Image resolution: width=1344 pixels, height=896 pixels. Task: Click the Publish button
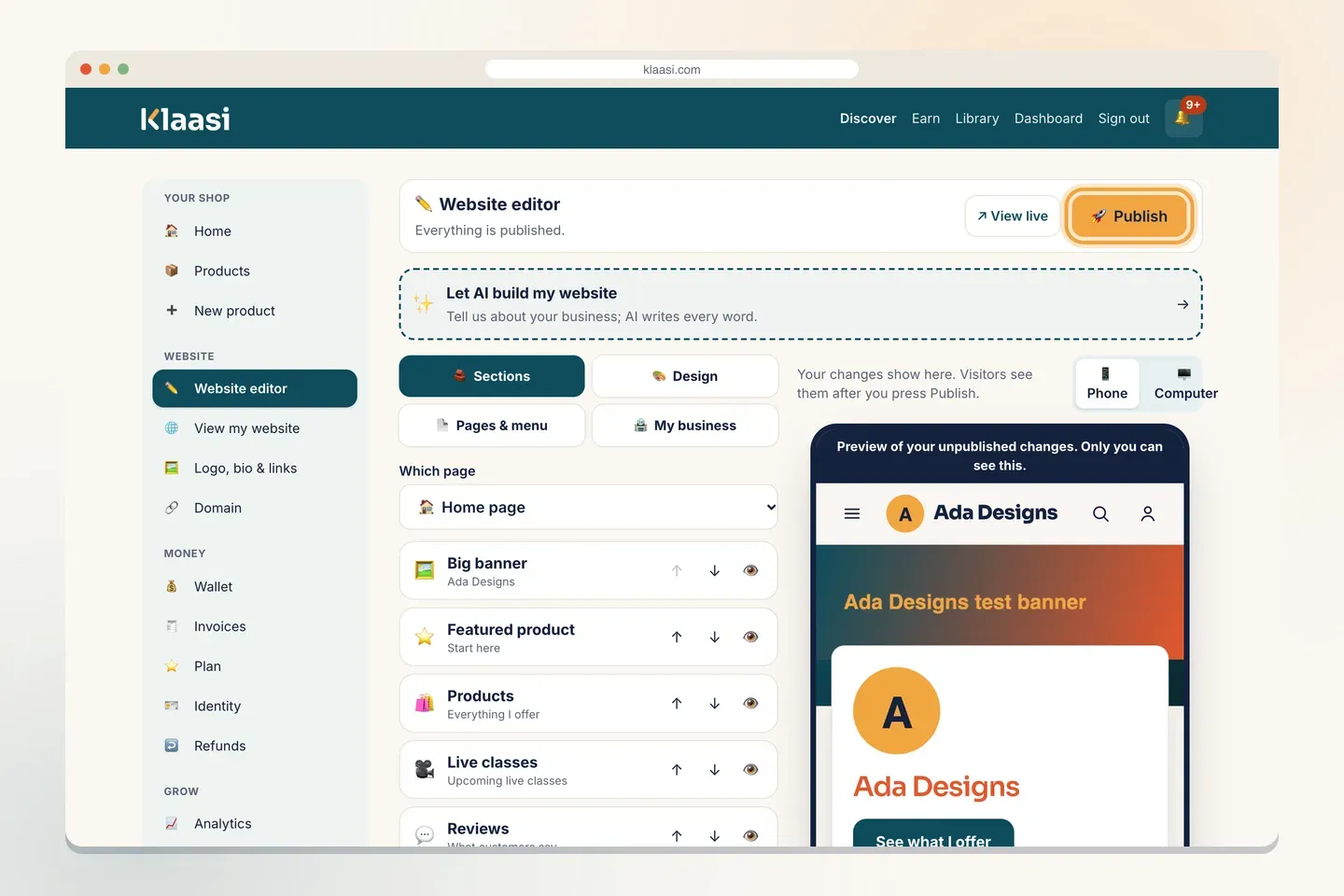[1129, 216]
